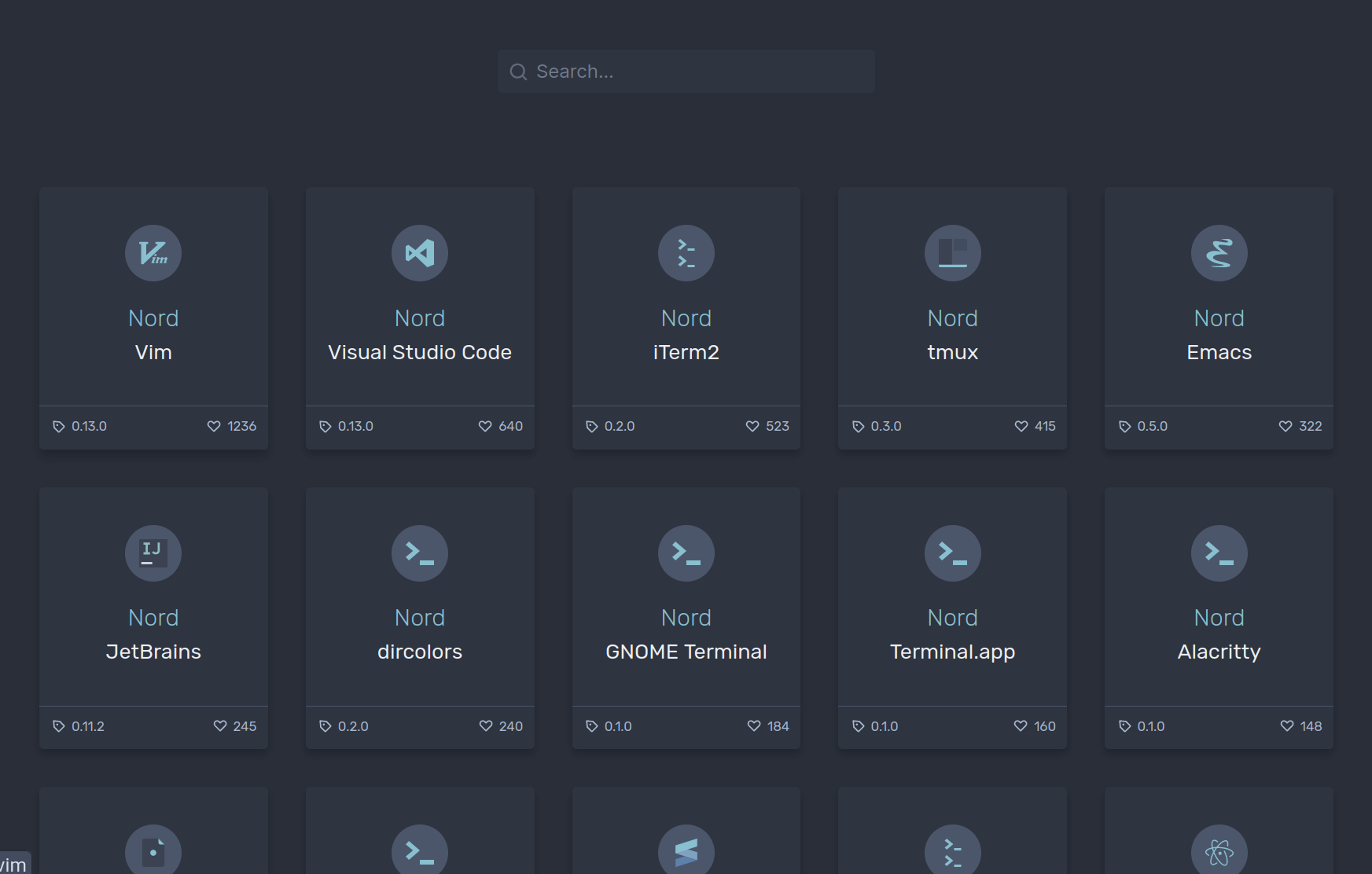This screenshot has width=1372, height=874.
Task: Click the iTerm2 terminal icon
Action: (686, 253)
